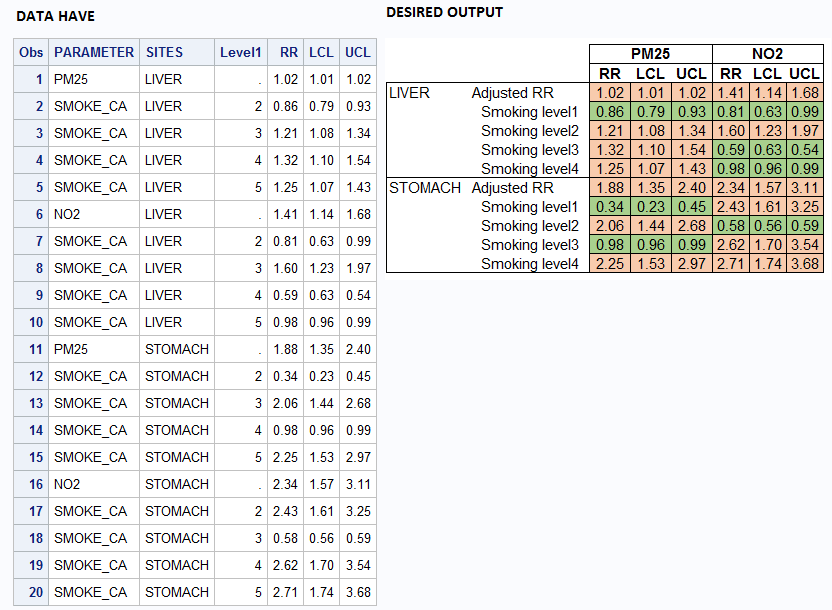The height and width of the screenshot is (610, 832).
Task: Select Smoking level4 label in LIVER group
Action: (x=530, y=169)
